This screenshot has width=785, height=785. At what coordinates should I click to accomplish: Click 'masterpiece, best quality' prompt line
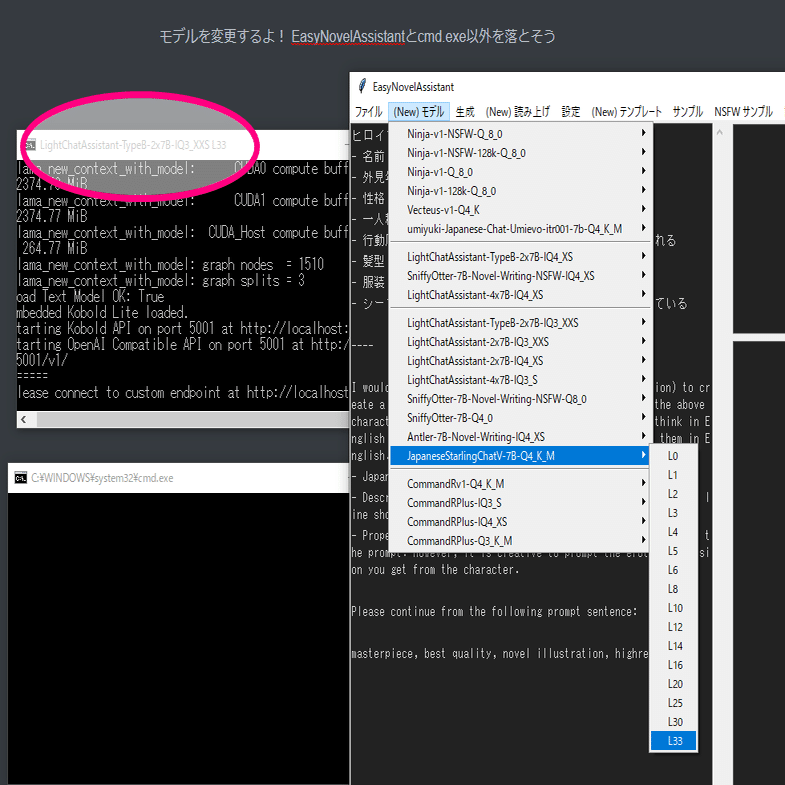coord(500,653)
